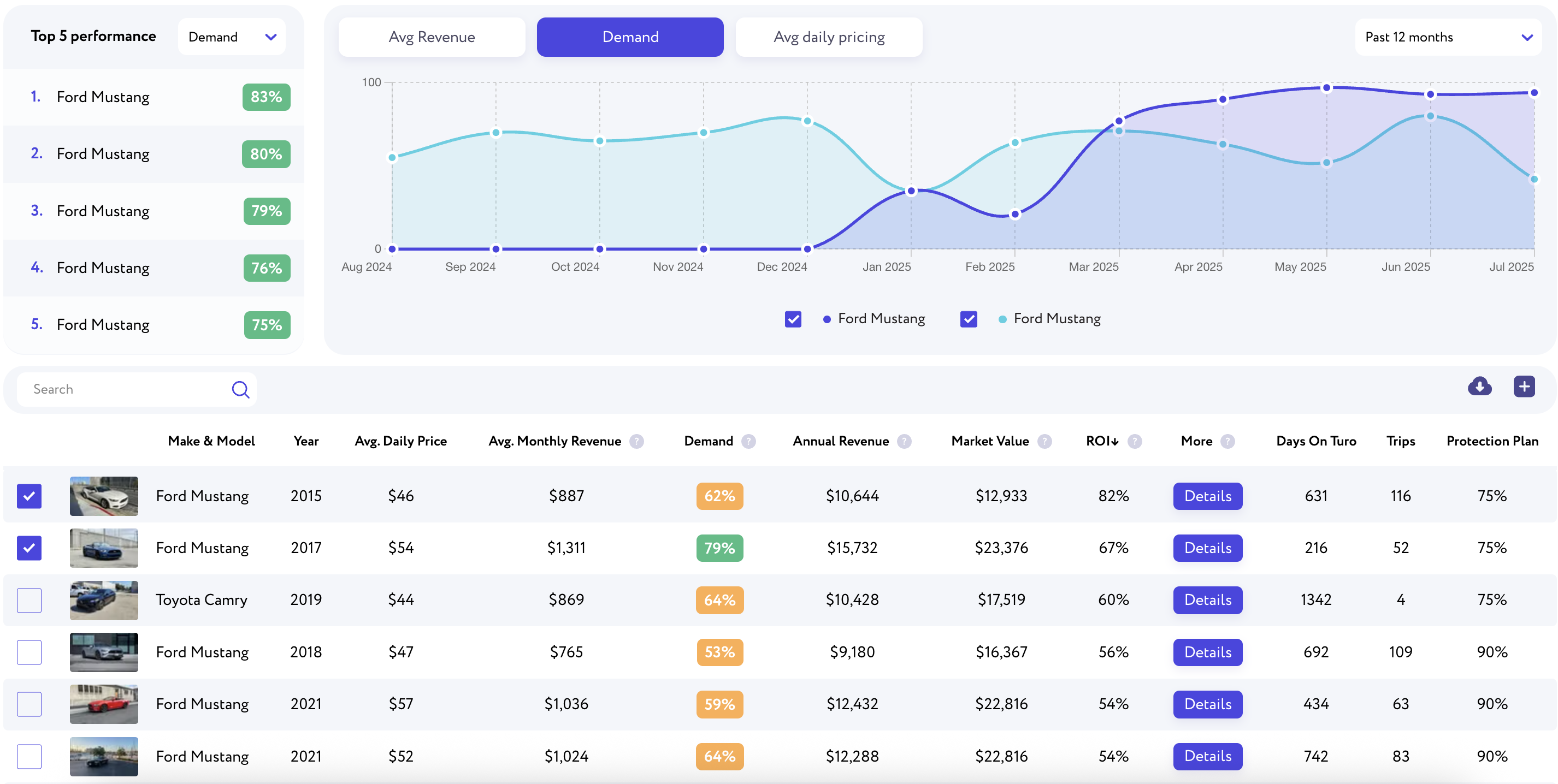The image size is (1558, 784).
Task: Check the $52 Ford Mustang 2021 row
Action: click(x=29, y=756)
